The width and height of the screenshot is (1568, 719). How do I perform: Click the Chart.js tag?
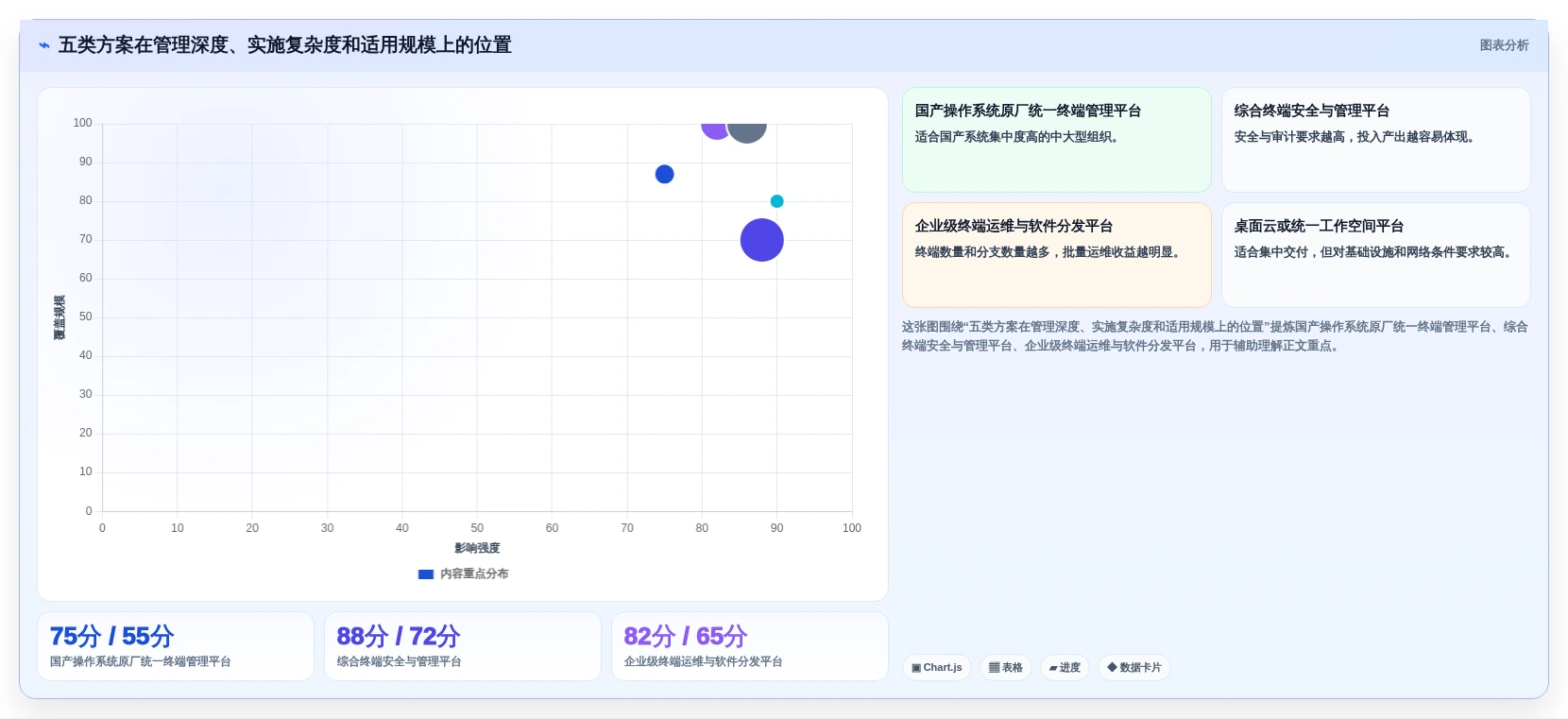pyautogui.click(x=937, y=668)
